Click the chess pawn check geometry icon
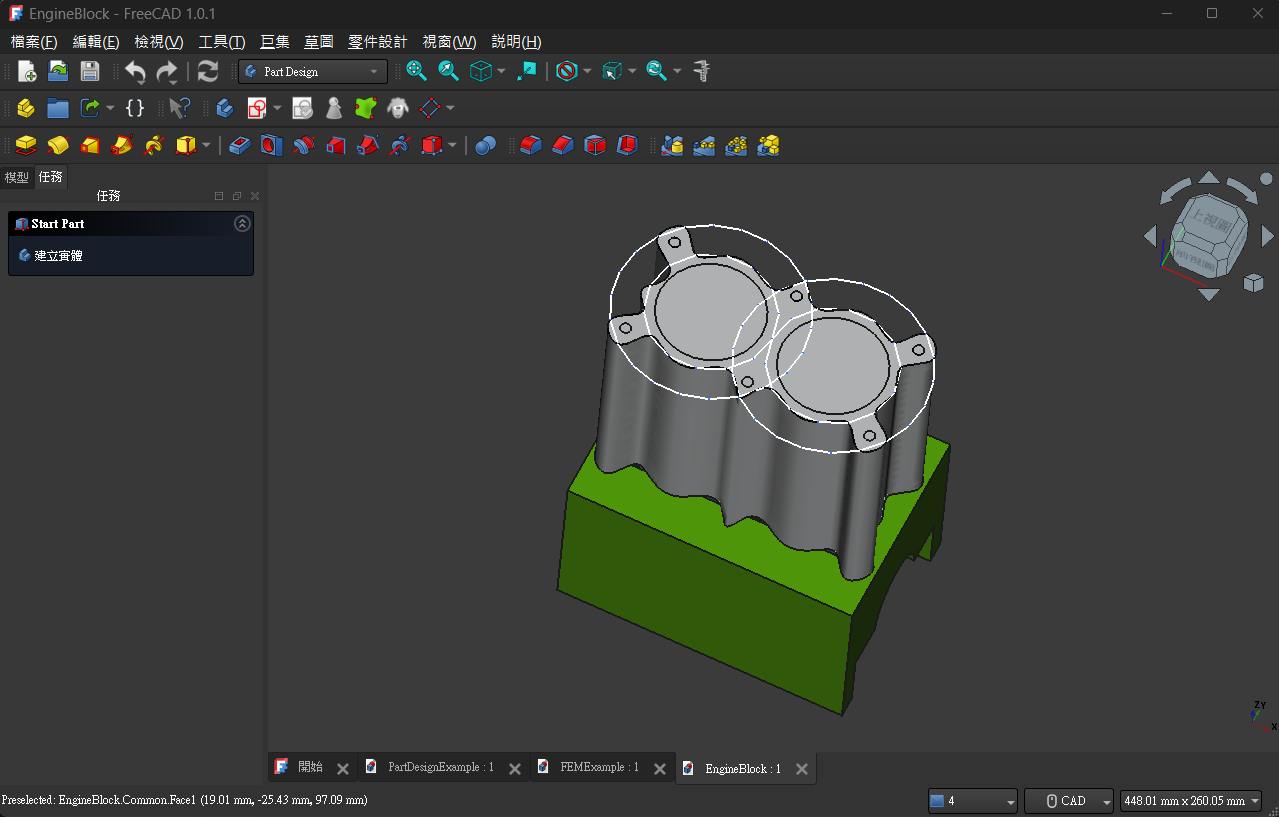1279x817 pixels. 334,108
